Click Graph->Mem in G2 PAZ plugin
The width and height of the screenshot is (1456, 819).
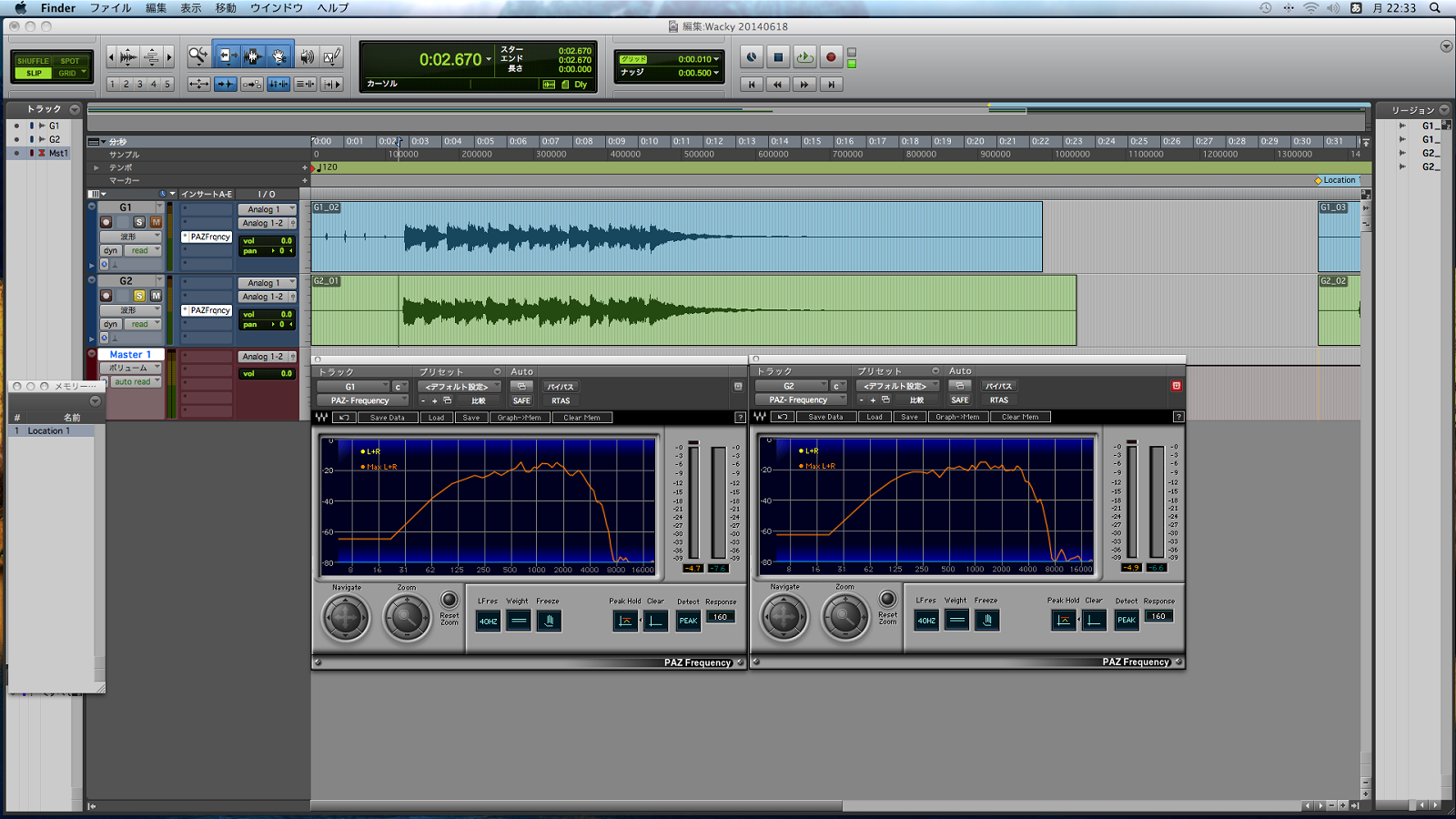958,417
